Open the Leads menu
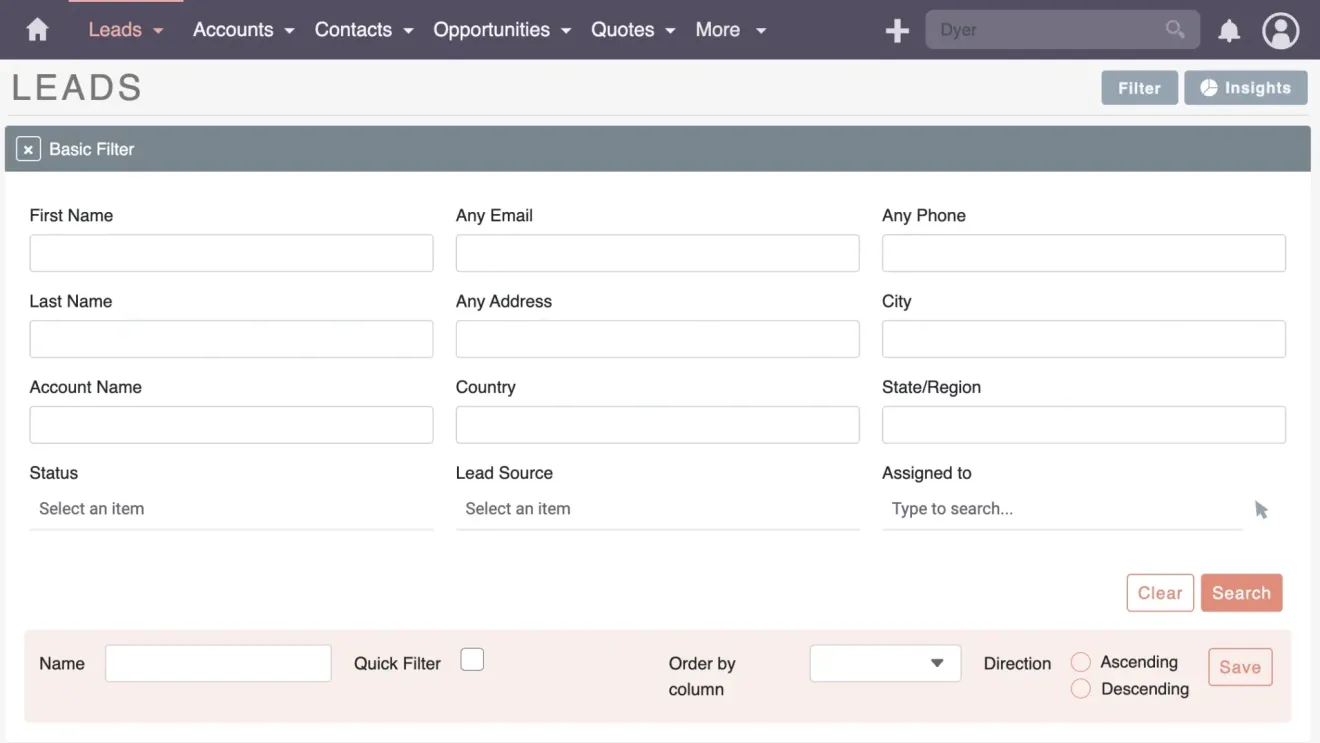The width and height of the screenshot is (1320, 743). 115,29
